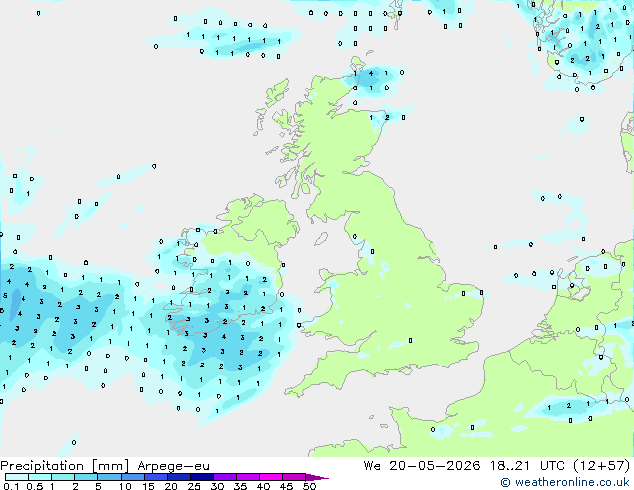This screenshot has height=490, width=634.
Task: Click the 0.5–1 mm legend color swatch
Action: coord(40,477)
